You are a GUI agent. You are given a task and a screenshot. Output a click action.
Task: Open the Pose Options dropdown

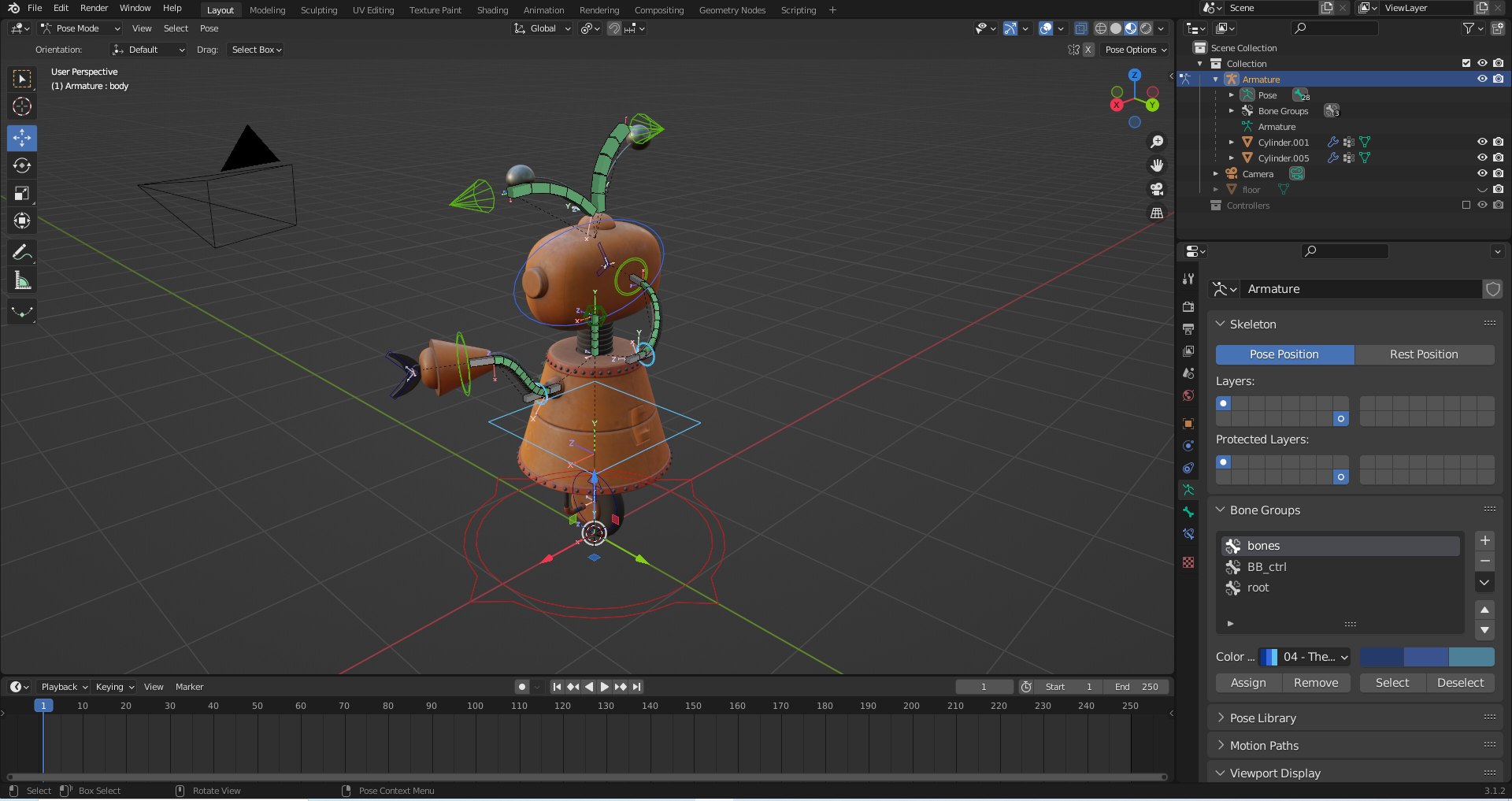tap(1136, 50)
